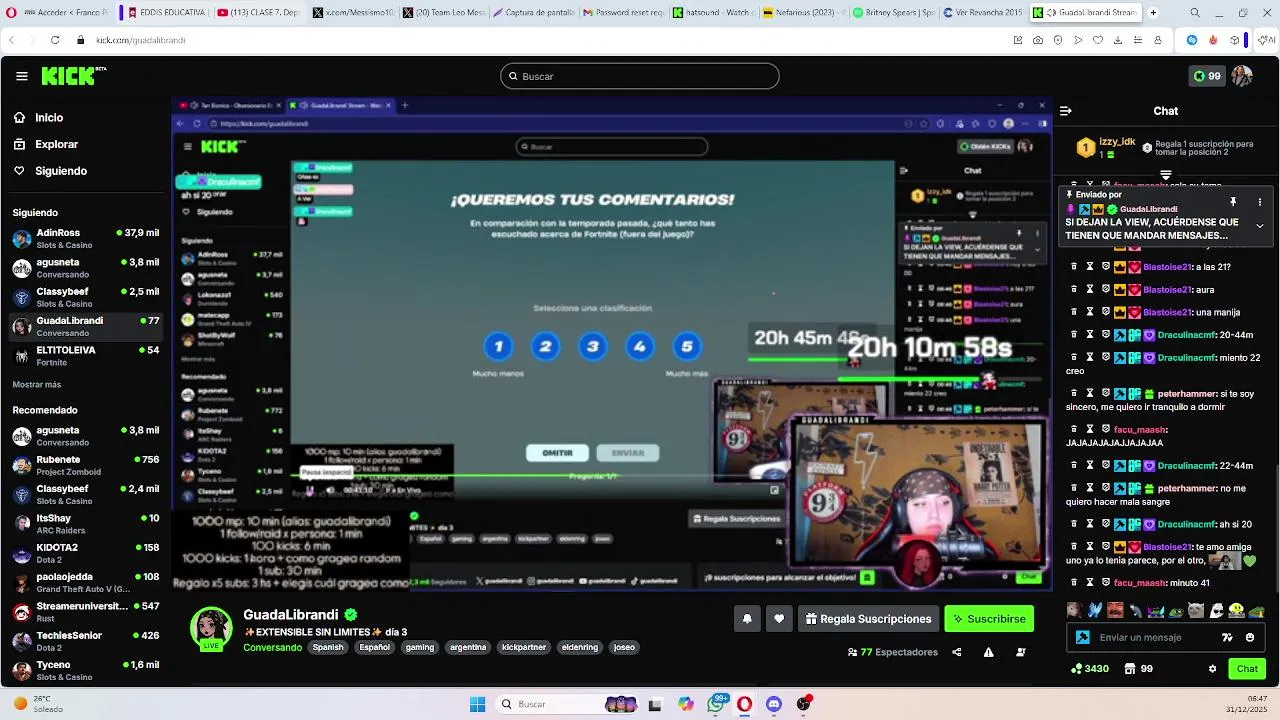The height and width of the screenshot is (720, 1280).
Task: Open paolaojedda recommended channel
Action: point(86,582)
